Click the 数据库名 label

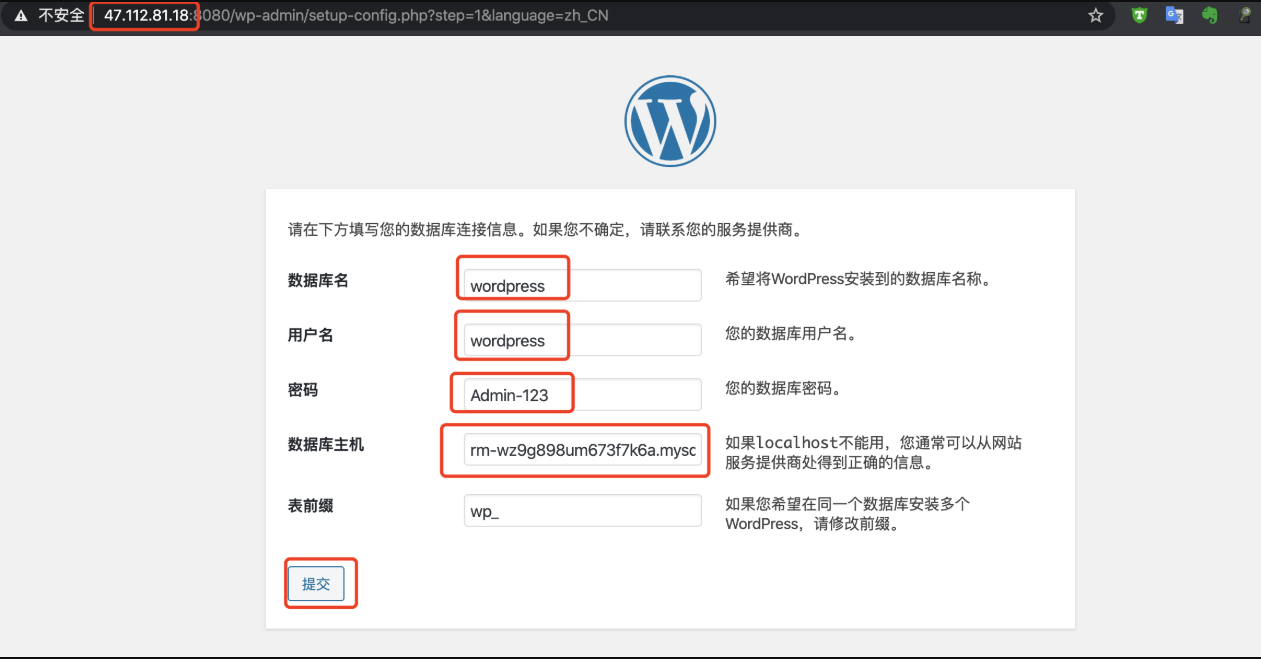point(318,280)
